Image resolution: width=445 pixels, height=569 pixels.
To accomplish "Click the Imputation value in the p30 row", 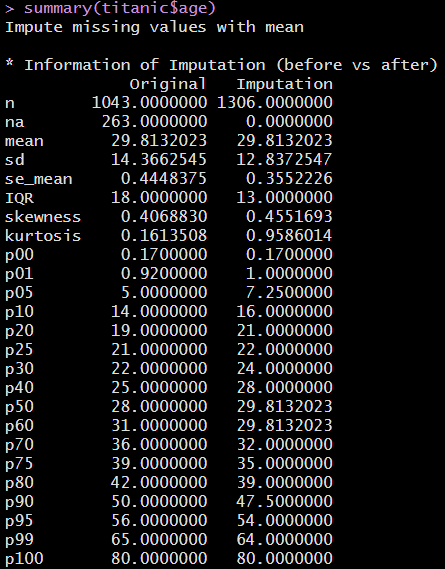I will click(x=285, y=368).
